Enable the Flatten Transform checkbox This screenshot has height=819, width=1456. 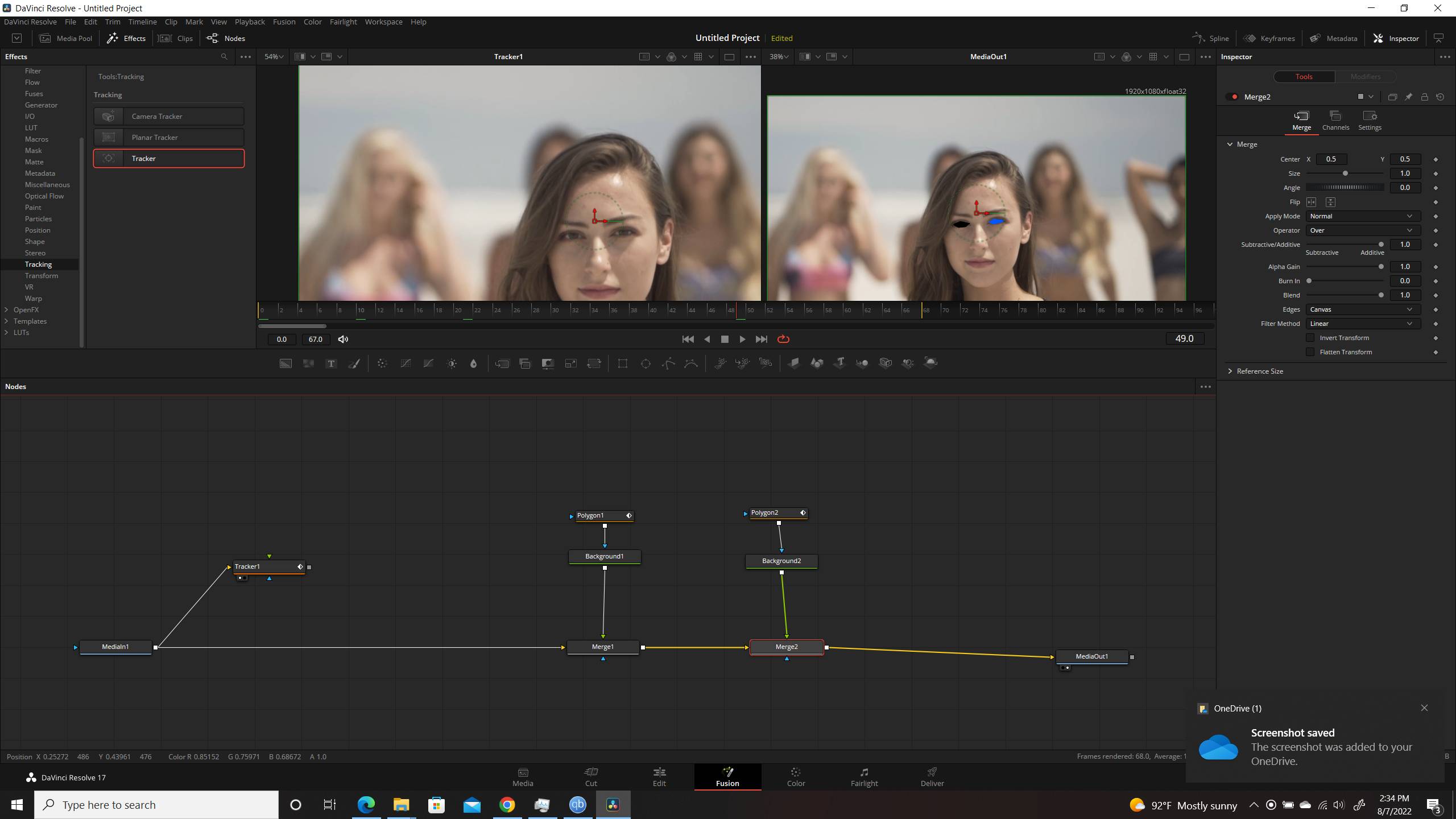[1310, 352]
